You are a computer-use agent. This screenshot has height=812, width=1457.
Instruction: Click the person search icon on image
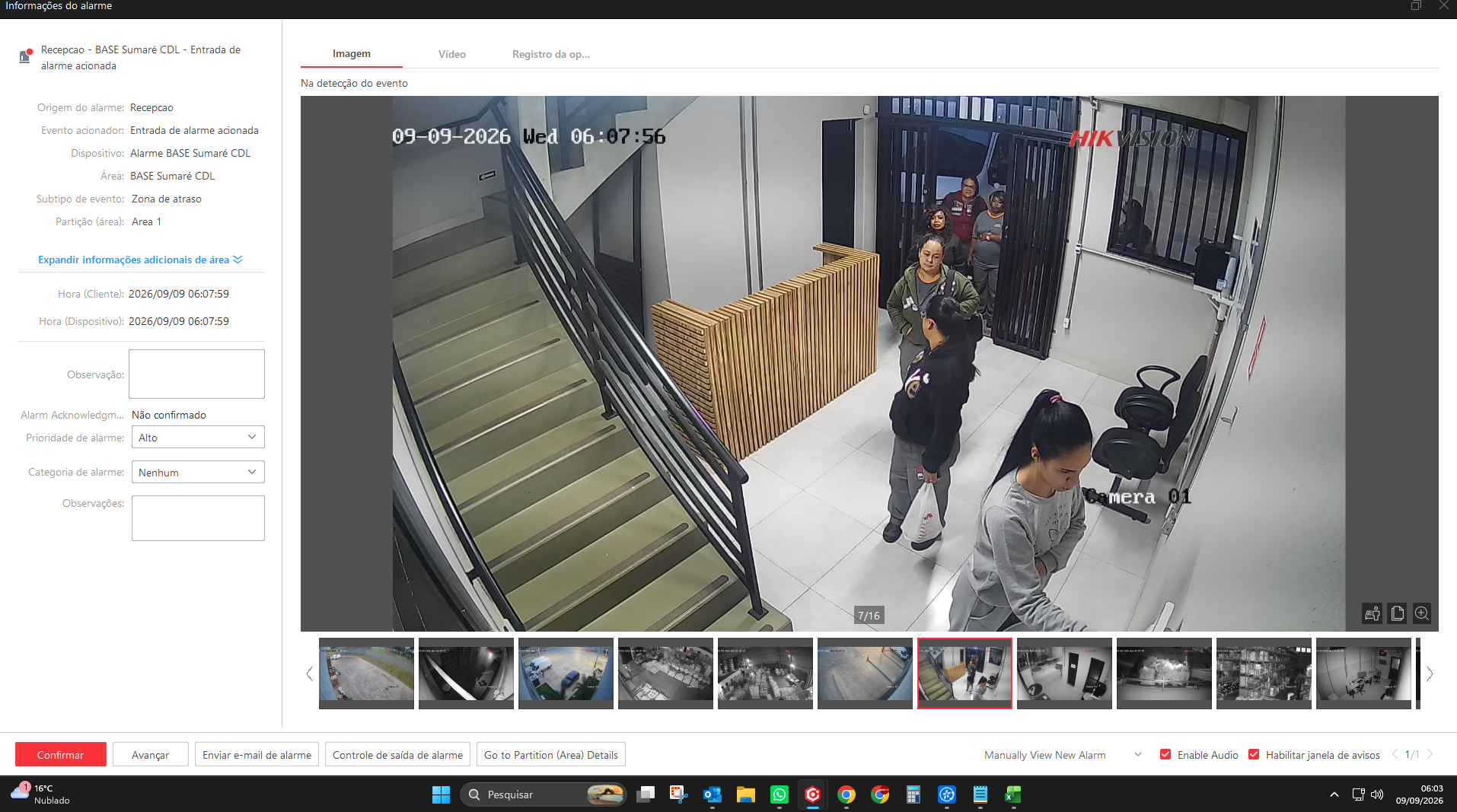[x=1373, y=613]
